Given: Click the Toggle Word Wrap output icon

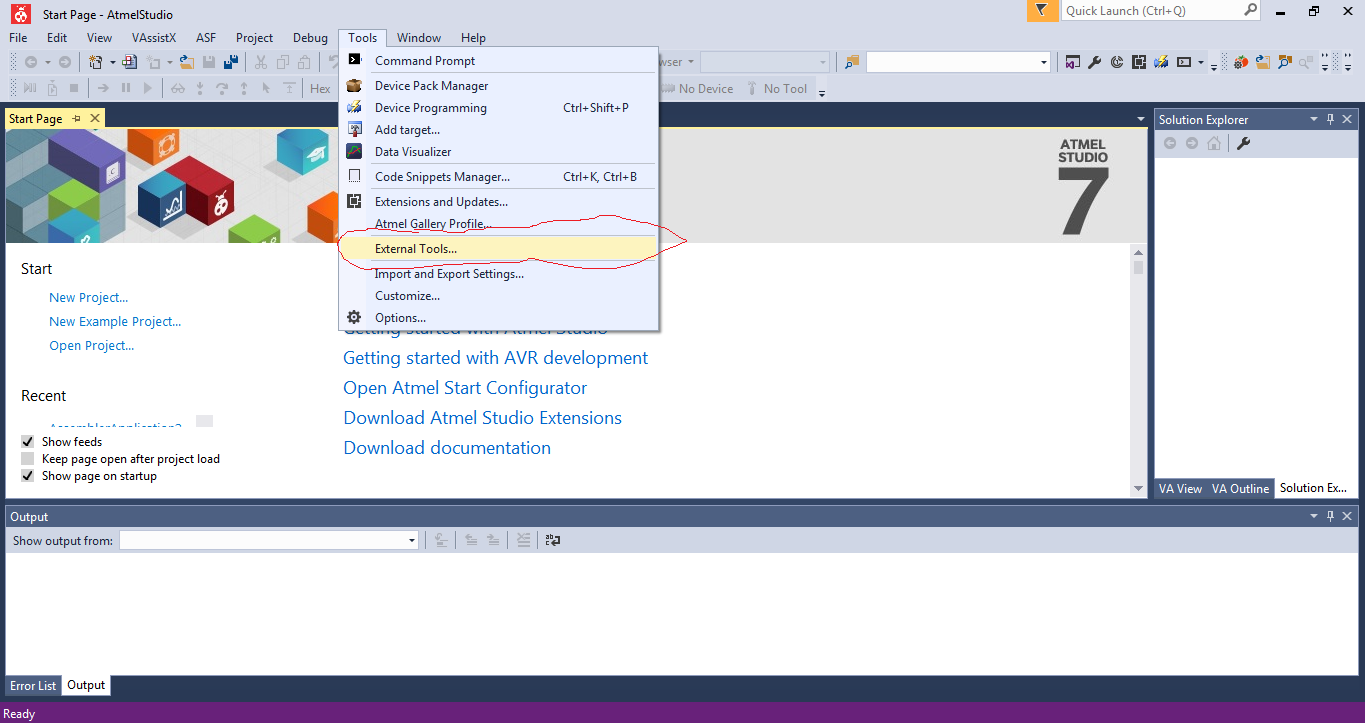Looking at the screenshot, I should click(x=553, y=540).
